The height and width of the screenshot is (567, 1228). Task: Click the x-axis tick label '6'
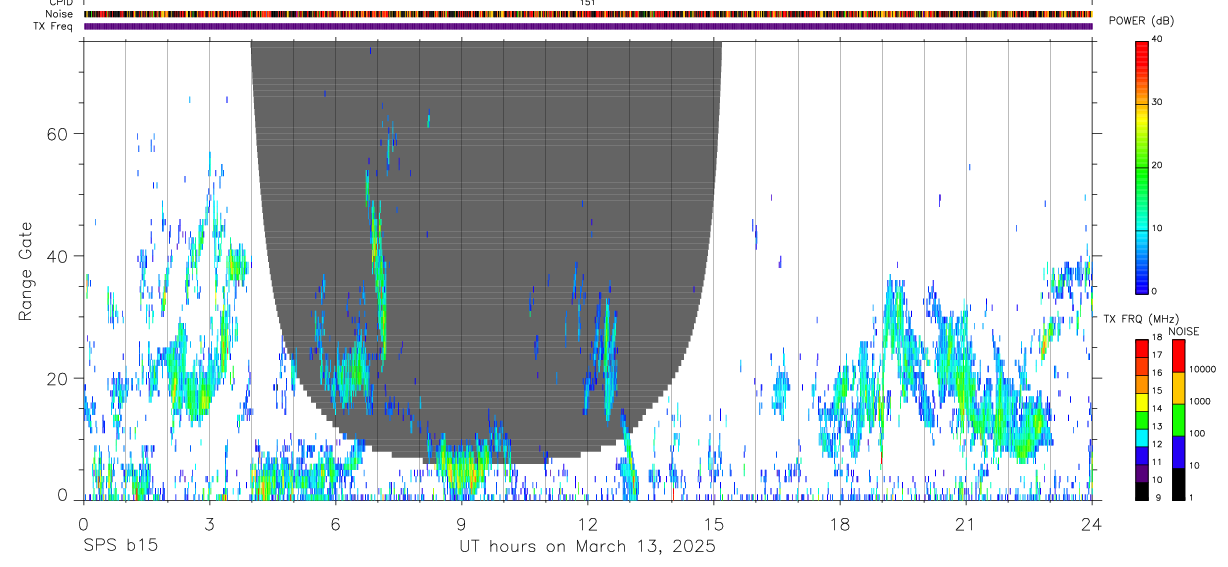coord(335,524)
